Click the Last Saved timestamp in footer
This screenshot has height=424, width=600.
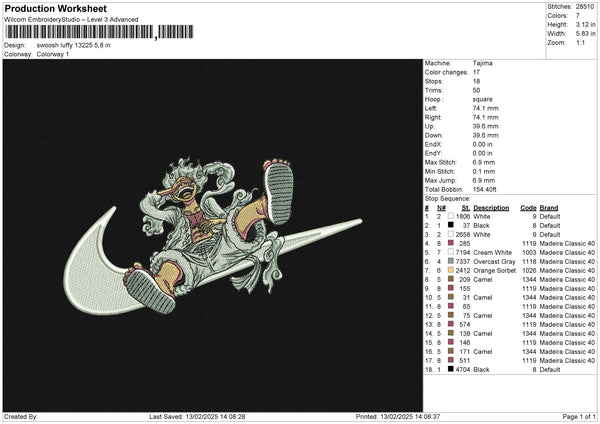(x=196, y=417)
